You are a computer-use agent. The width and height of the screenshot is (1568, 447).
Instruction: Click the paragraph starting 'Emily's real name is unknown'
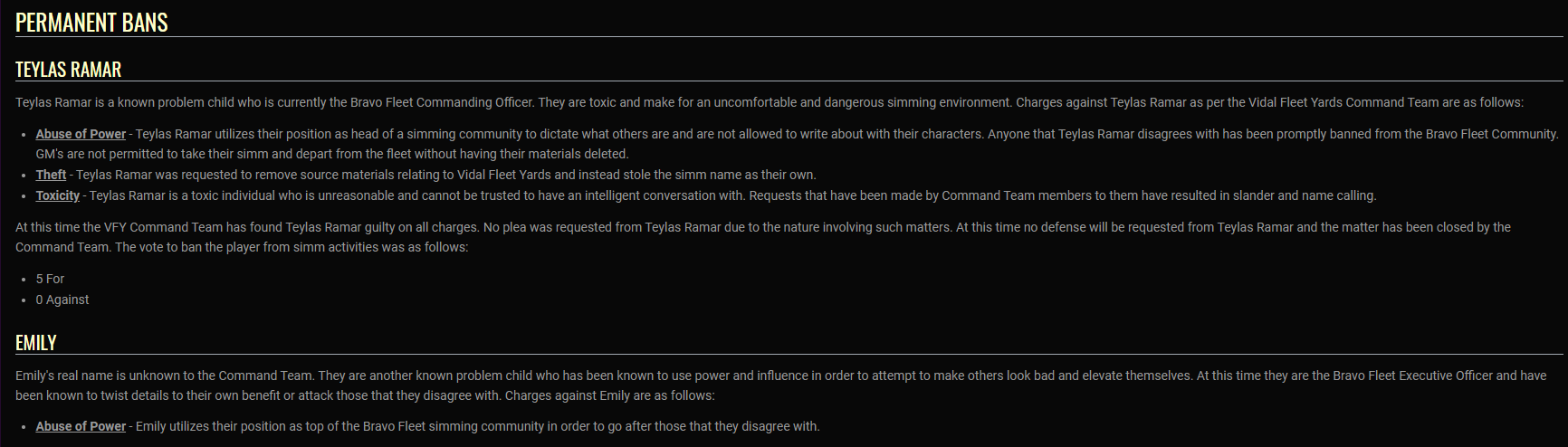781,385
